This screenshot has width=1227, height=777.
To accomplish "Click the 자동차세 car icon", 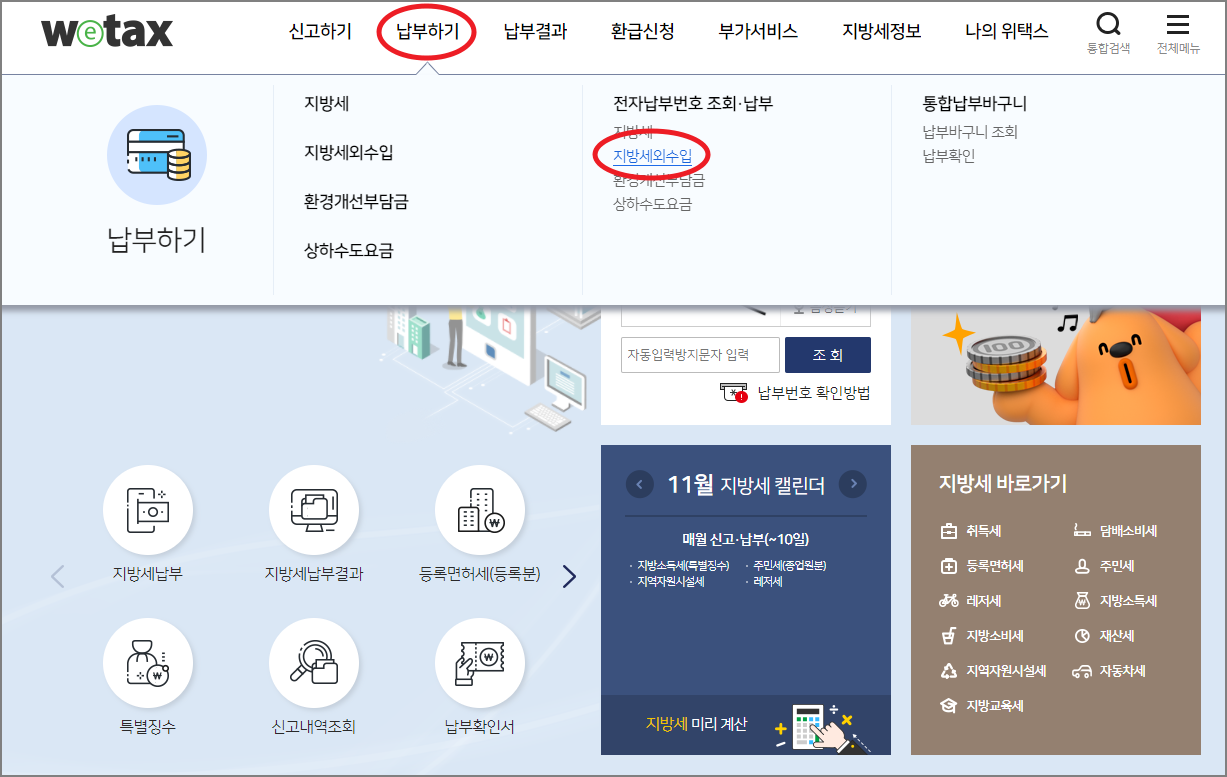I will click(1081, 671).
